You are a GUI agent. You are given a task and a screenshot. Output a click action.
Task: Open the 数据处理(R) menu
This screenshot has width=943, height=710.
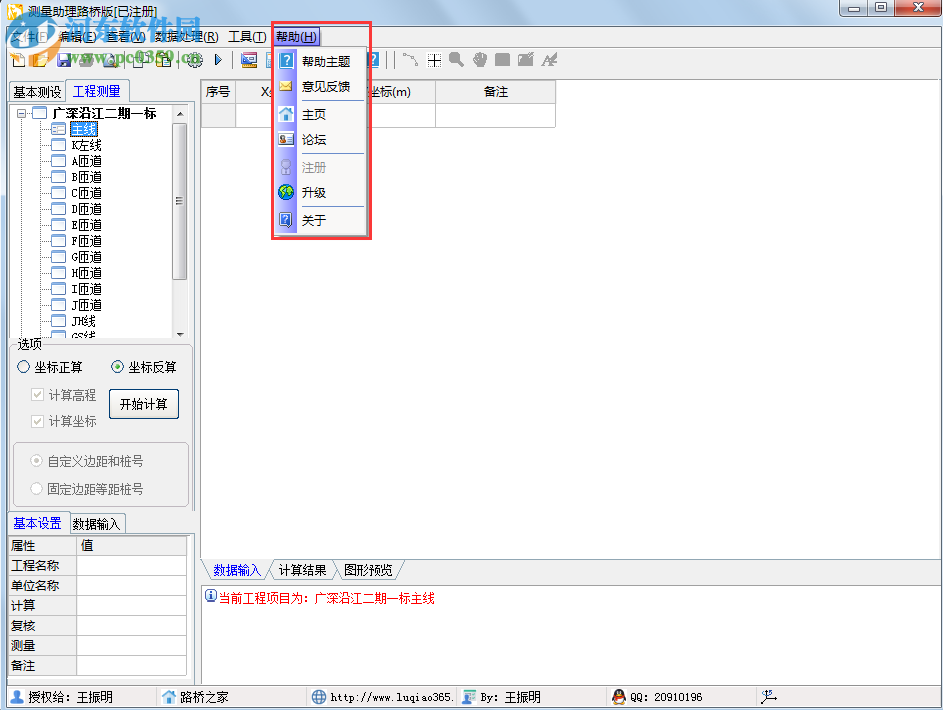[x=186, y=37]
